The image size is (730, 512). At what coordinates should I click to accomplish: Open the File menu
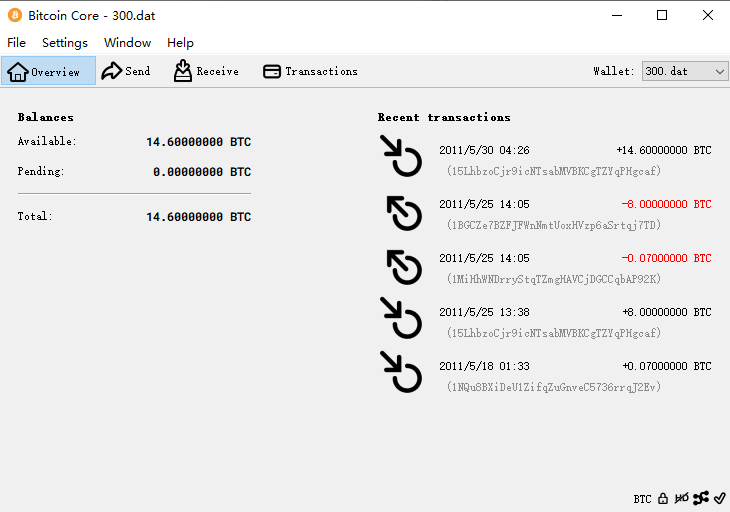[x=16, y=43]
